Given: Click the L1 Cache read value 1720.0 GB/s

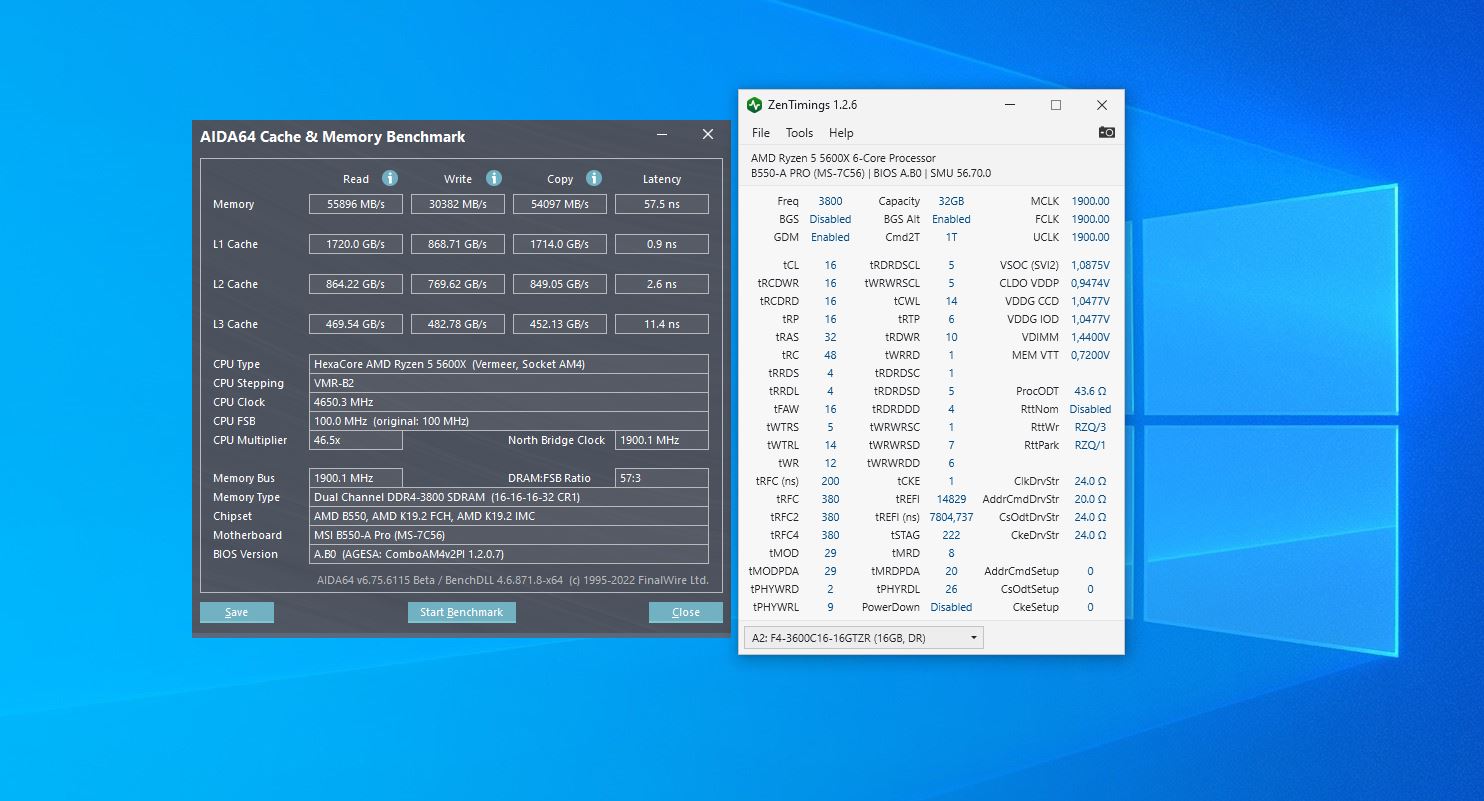Looking at the screenshot, I should pos(356,244).
